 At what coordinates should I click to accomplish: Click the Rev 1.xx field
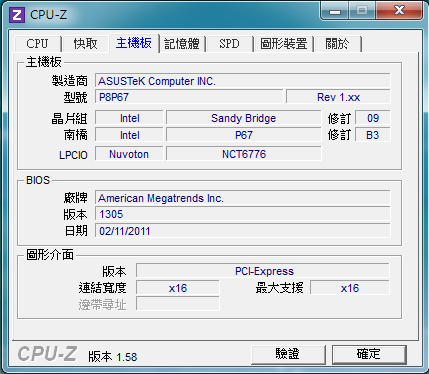(338, 97)
